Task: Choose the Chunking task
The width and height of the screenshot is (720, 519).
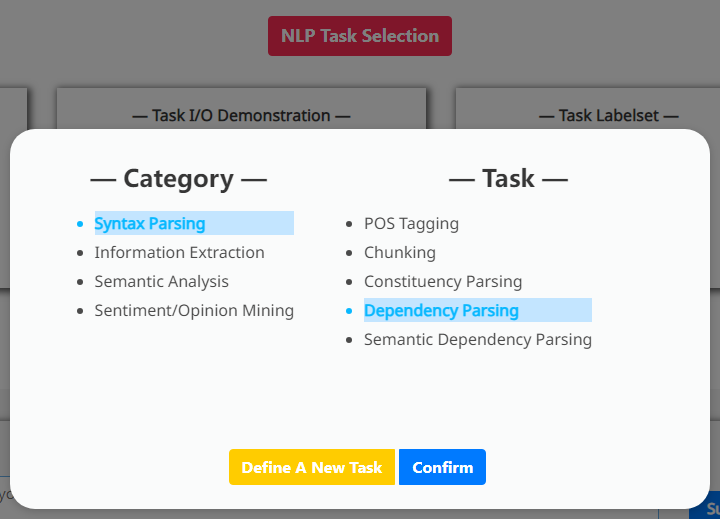Action: pyautogui.click(x=399, y=253)
